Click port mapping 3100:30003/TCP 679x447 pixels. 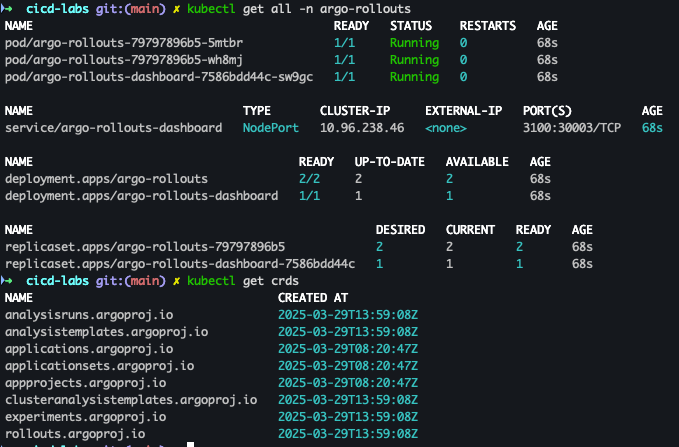[x=572, y=128]
